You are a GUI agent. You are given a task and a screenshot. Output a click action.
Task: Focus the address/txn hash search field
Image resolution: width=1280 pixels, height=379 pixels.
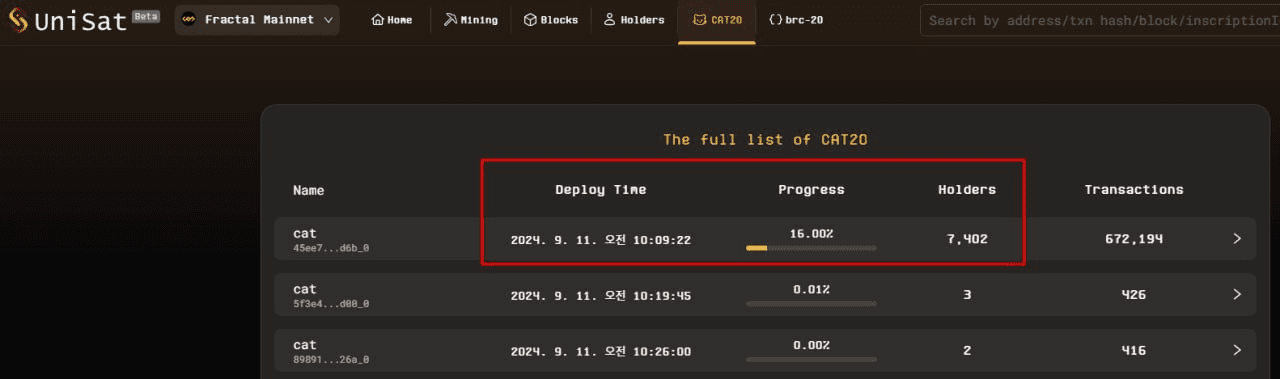pyautogui.click(x=1100, y=20)
